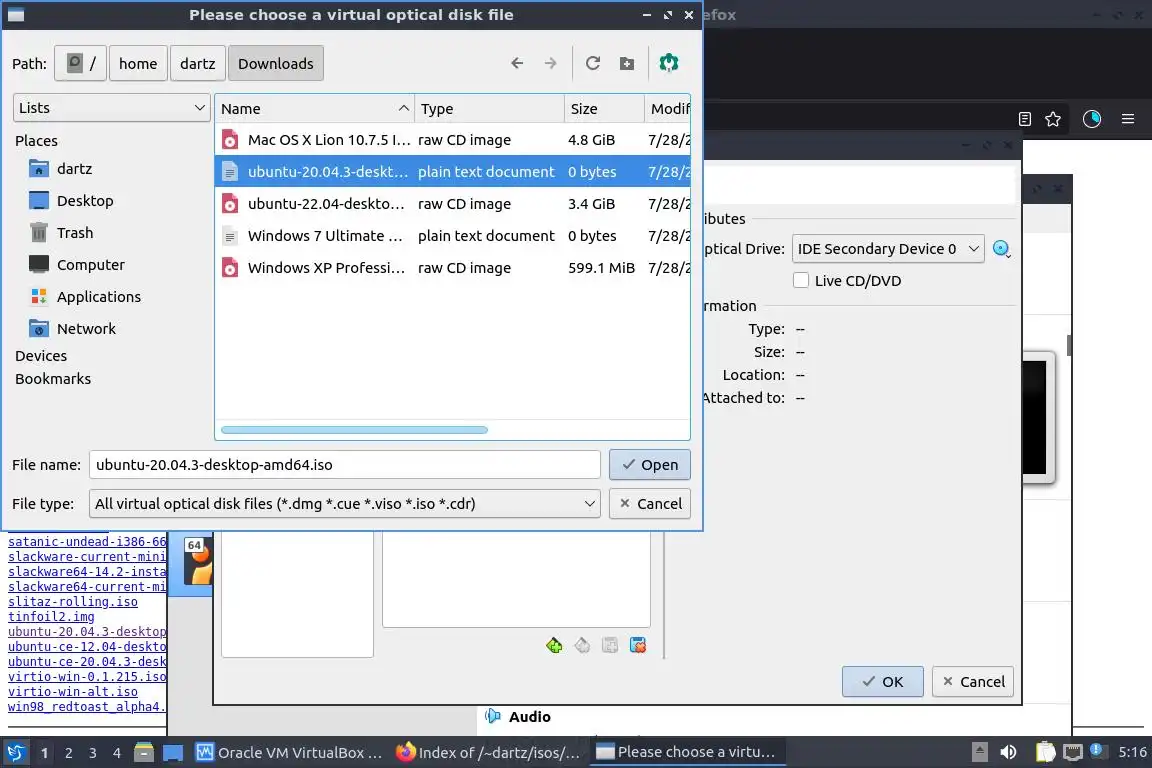
Task: Switch to workspace 3 in taskbar
Action: pos(93,753)
